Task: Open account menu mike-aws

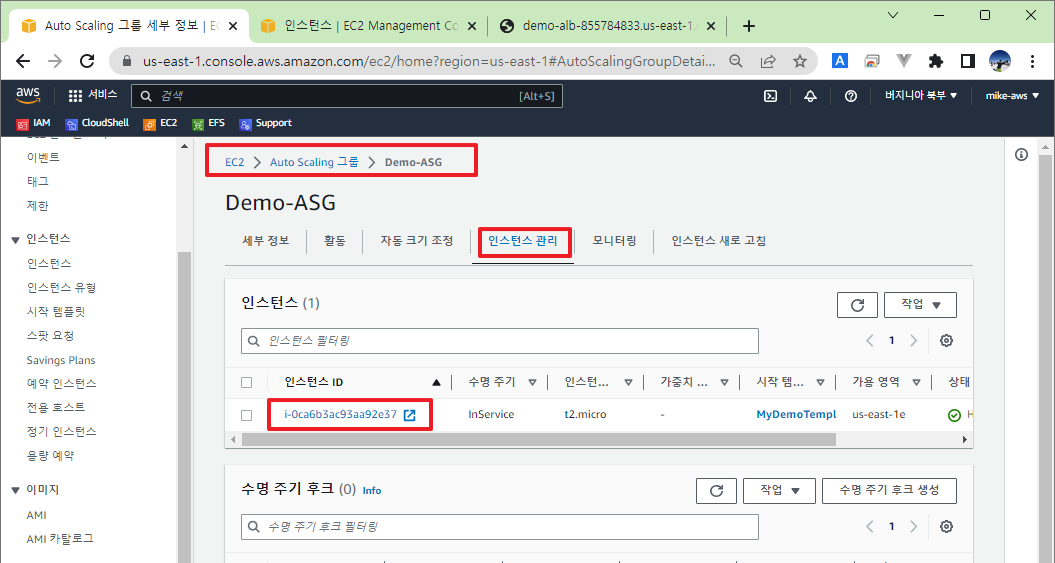Action: pyautogui.click(x=1012, y=96)
